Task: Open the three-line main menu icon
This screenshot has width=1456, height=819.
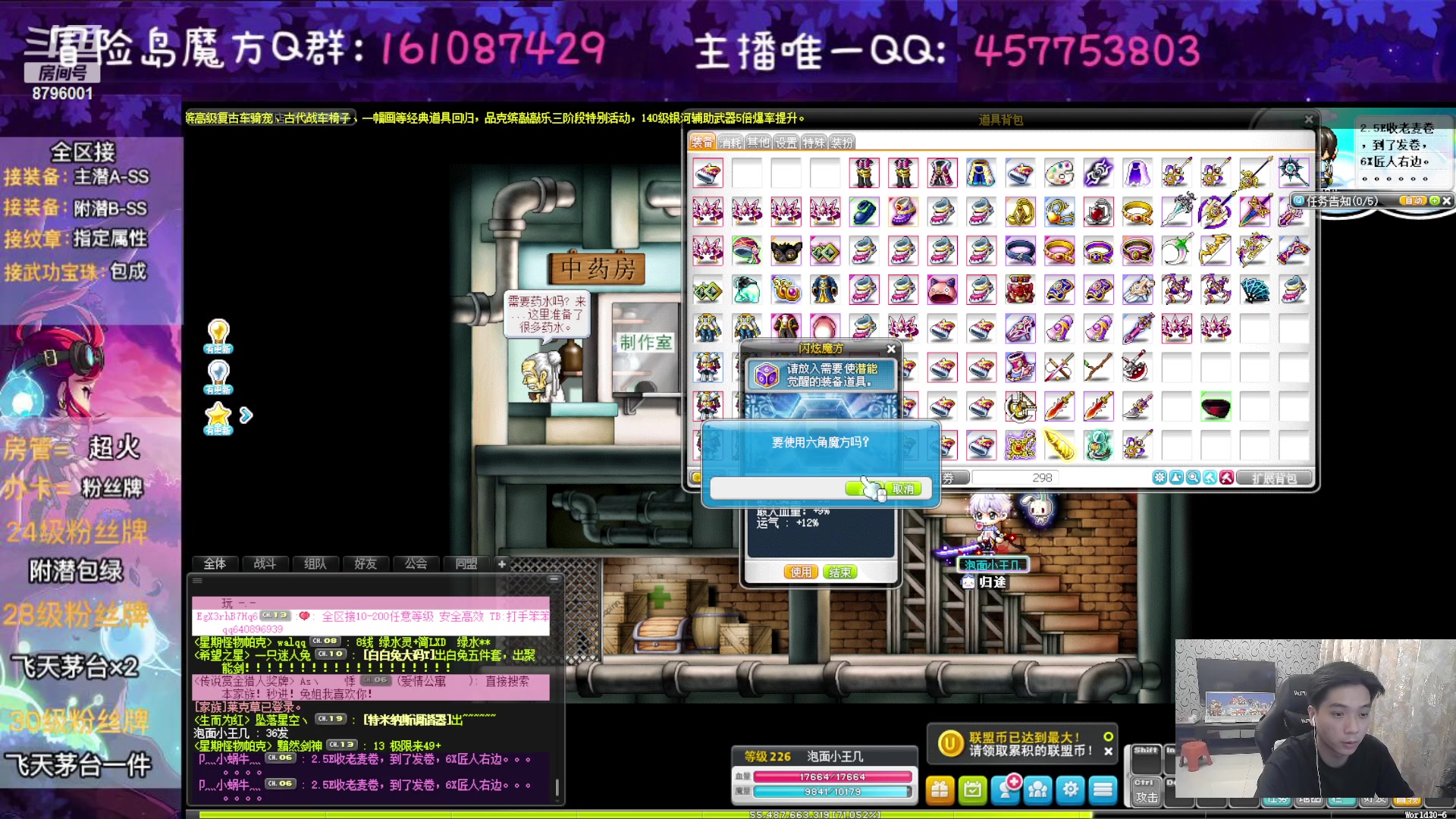Action: click(x=1103, y=790)
